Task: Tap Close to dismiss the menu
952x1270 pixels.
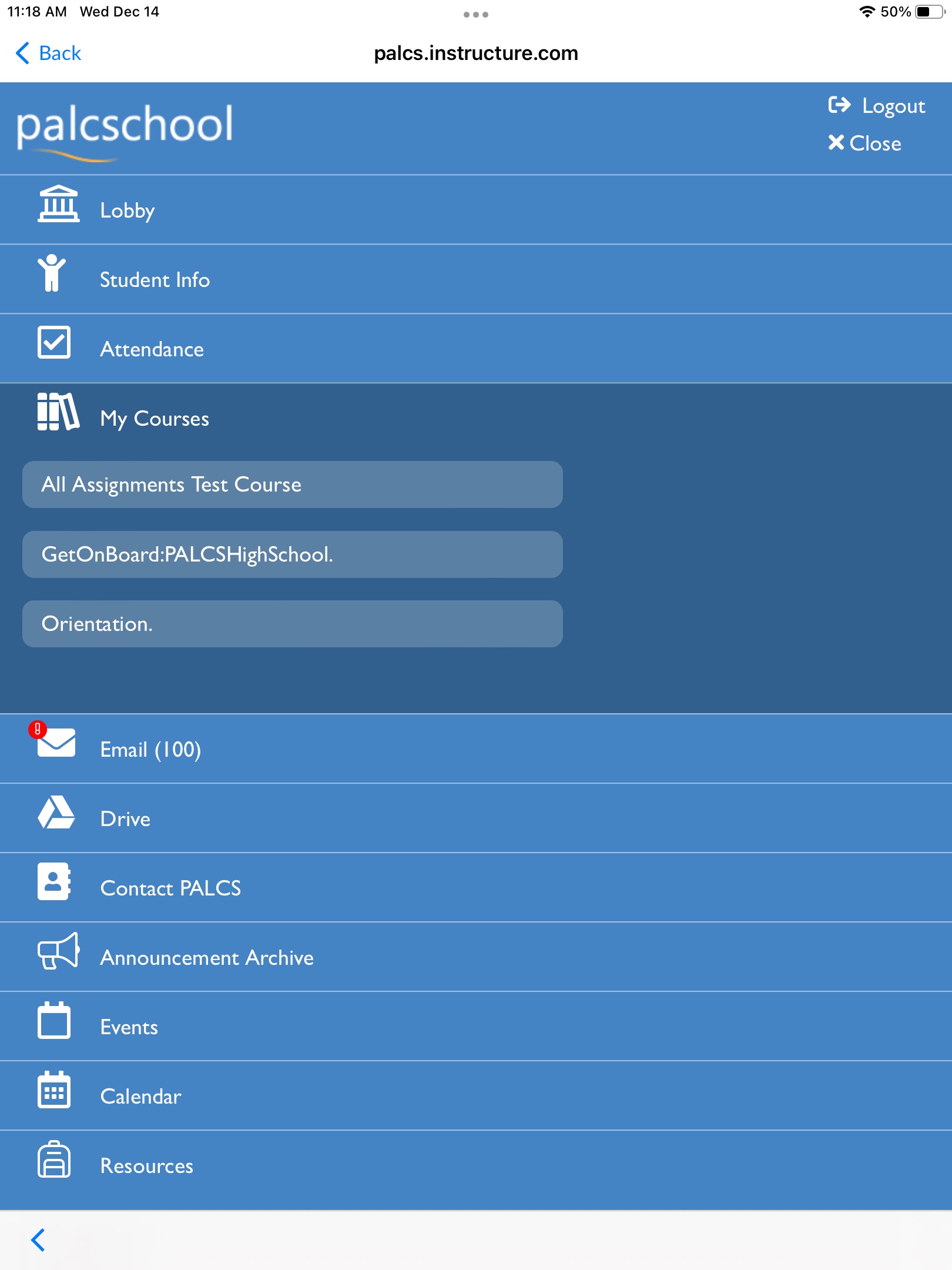Action: (864, 143)
